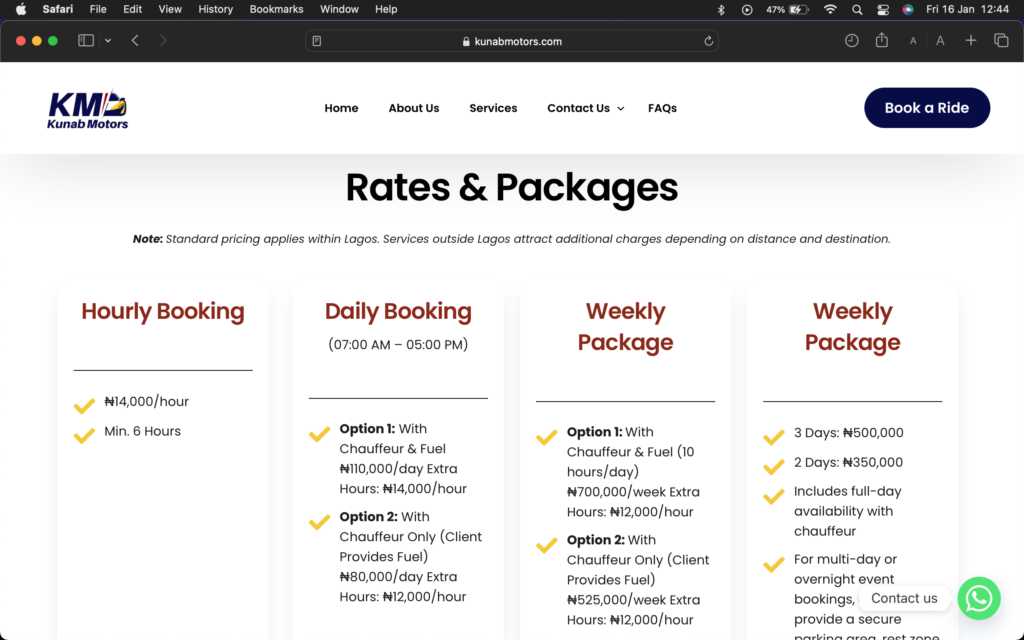Reload the page in address bar

pyautogui.click(x=709, y=41)
